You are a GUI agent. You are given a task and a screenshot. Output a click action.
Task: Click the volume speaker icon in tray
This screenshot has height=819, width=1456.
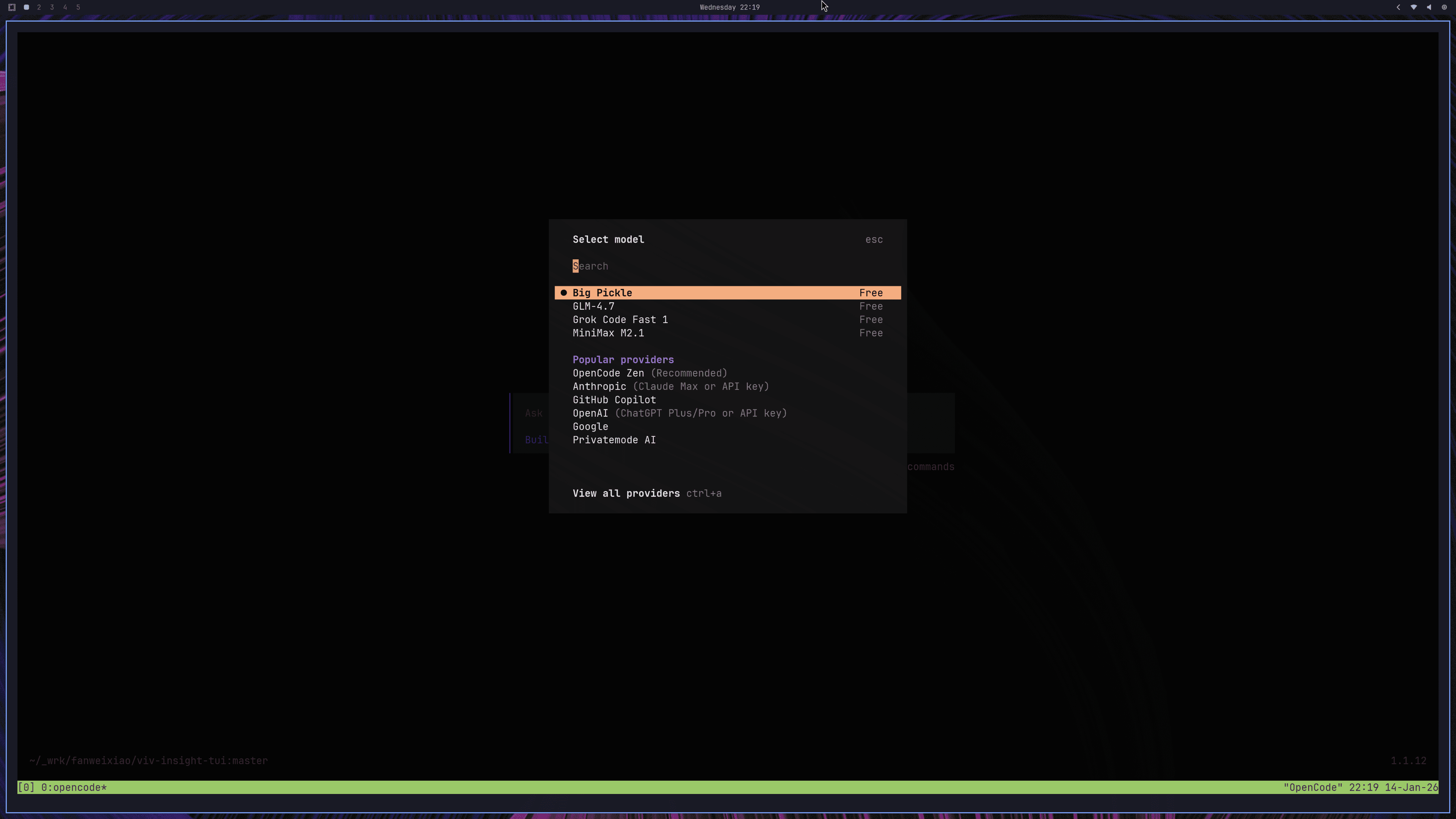pos(1429,7)
